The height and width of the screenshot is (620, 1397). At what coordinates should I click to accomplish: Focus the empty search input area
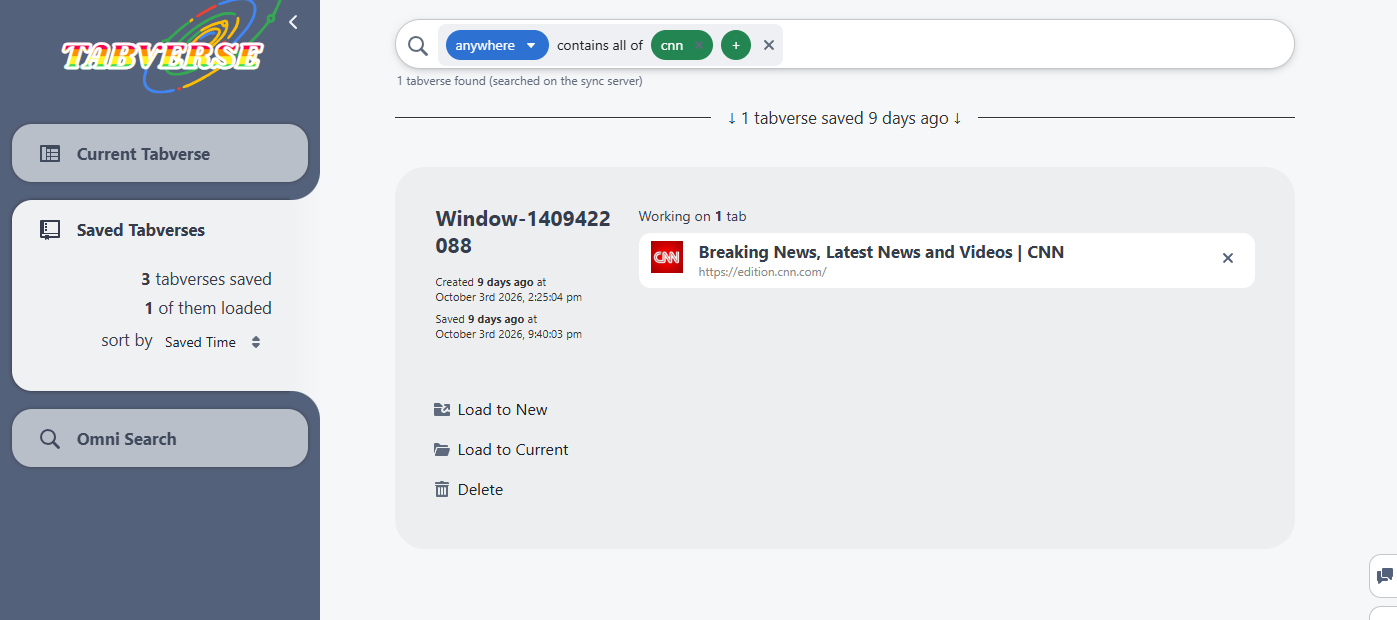[1035, 45]
